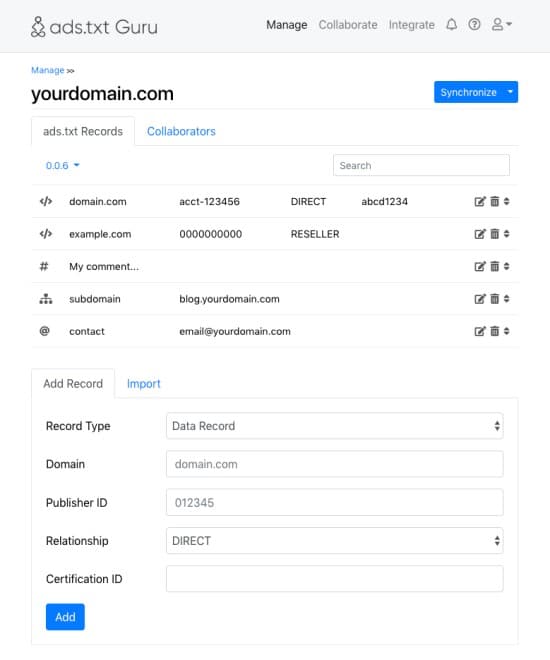
Task: Expand the Synchronize button arrow
Action: (510, 92)
